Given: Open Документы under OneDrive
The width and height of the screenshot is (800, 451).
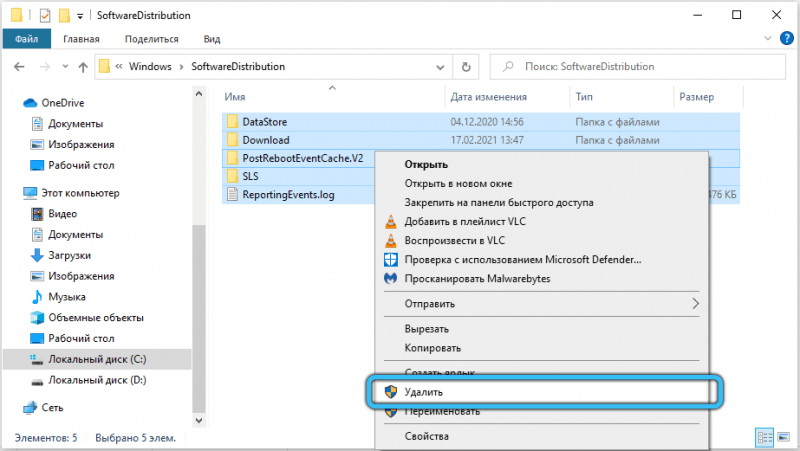Looking at the screenshot, I should (x=67, y=123).
